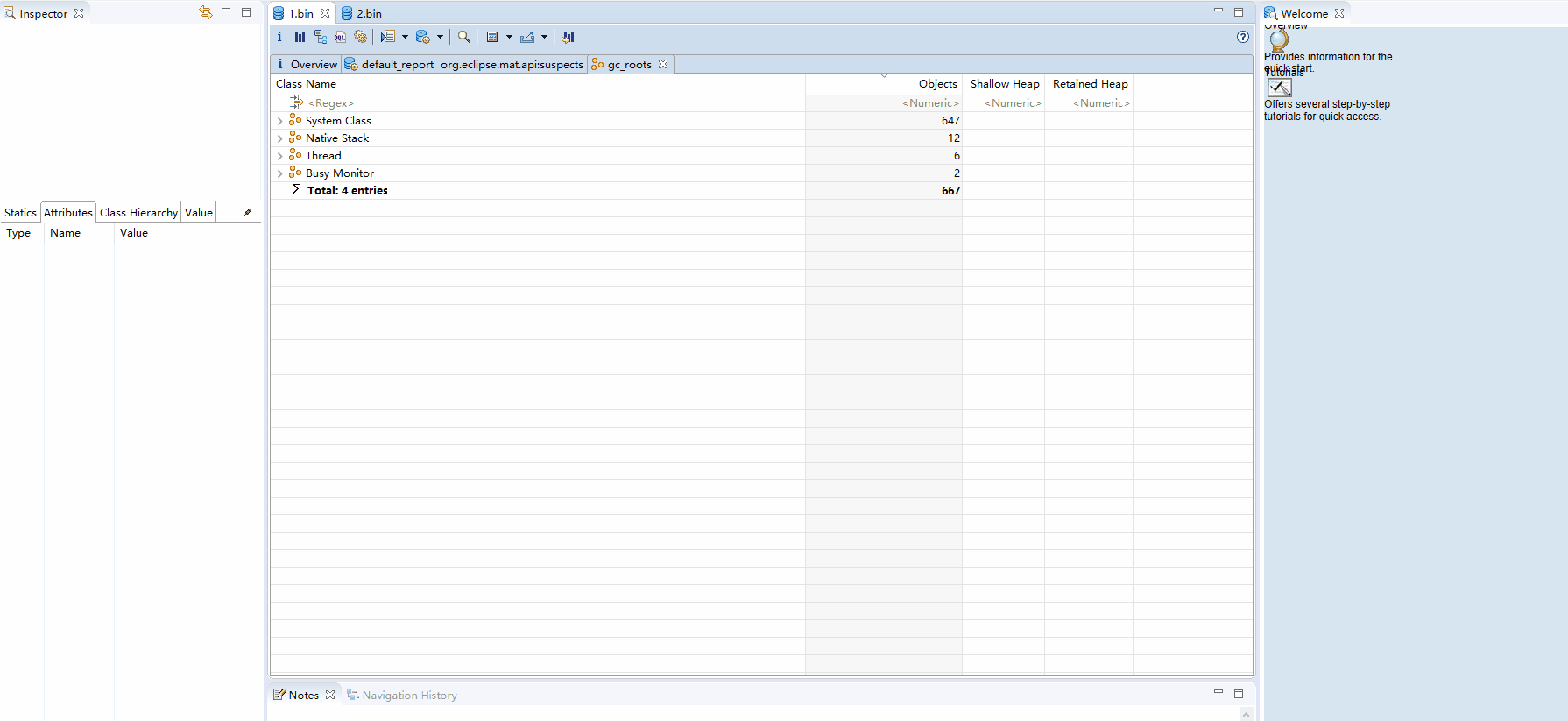Click the Retained Heap Numeric filter field

coord(1089,103)
